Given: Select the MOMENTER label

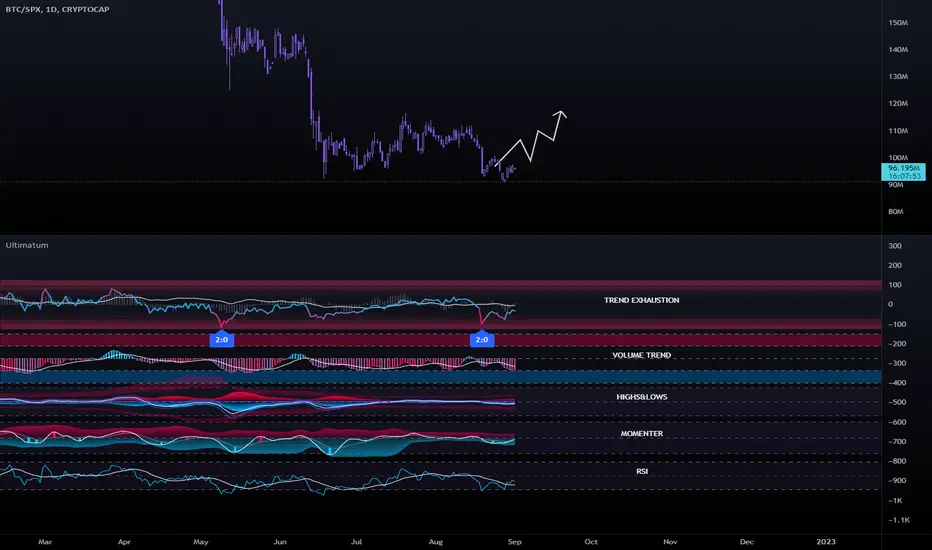Looking at the screenshot, I should (x=641, y=433).
